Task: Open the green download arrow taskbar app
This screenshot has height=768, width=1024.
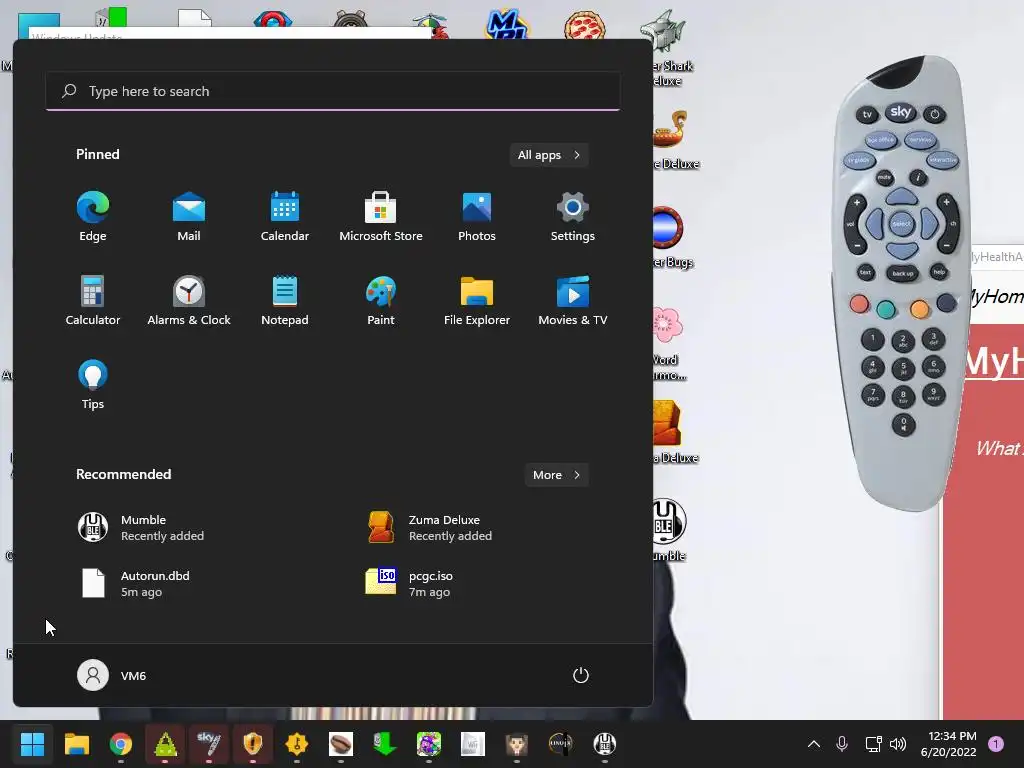Action: coord(385,744)
